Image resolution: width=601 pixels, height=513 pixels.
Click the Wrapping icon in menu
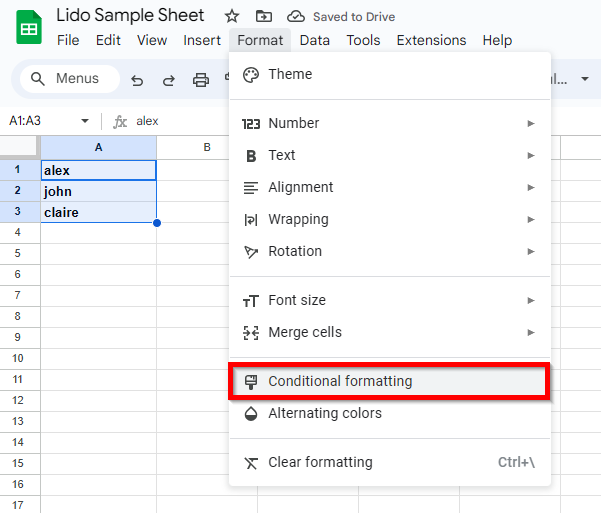coord(251,220)
